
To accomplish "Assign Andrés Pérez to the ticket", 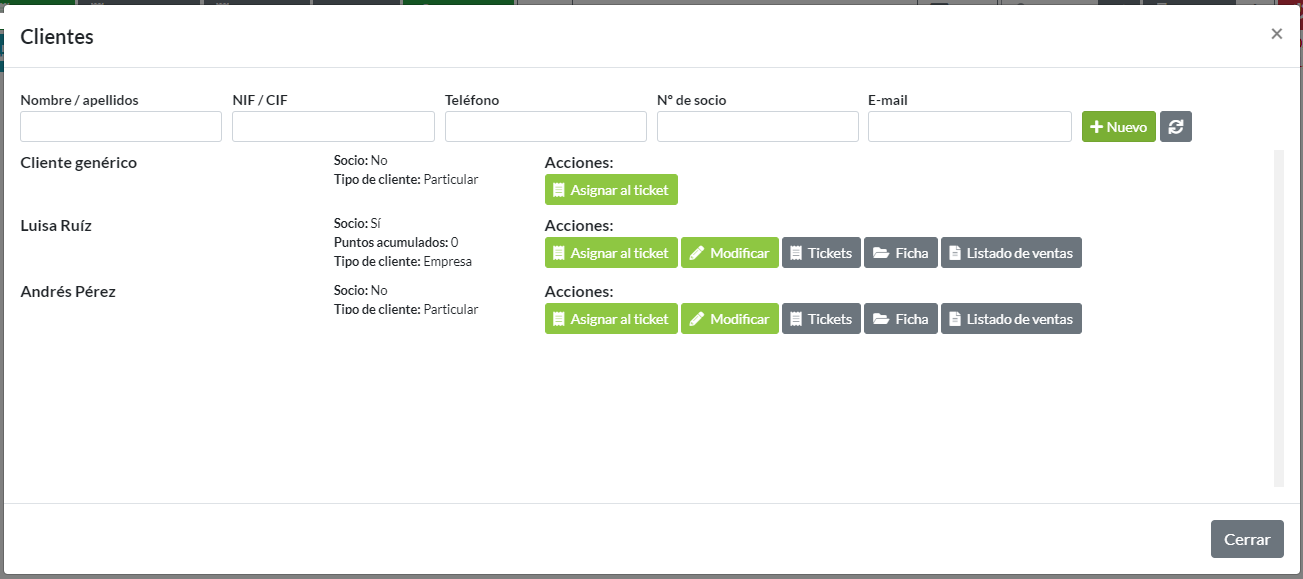I will click(611, 319).
